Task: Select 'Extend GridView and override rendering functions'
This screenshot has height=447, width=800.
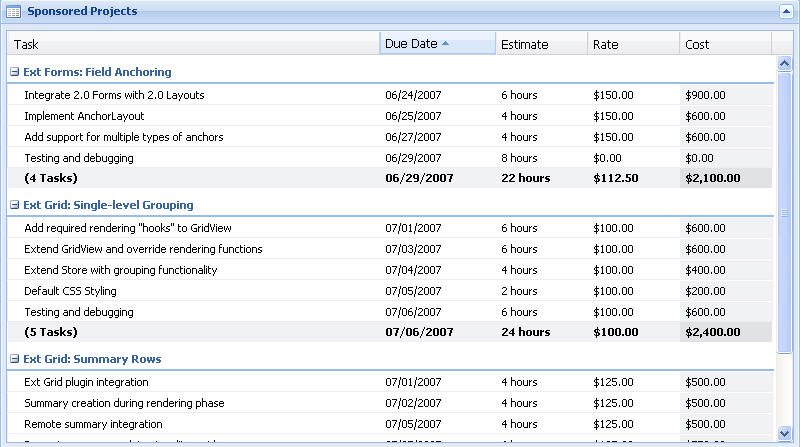Action: 143,249
